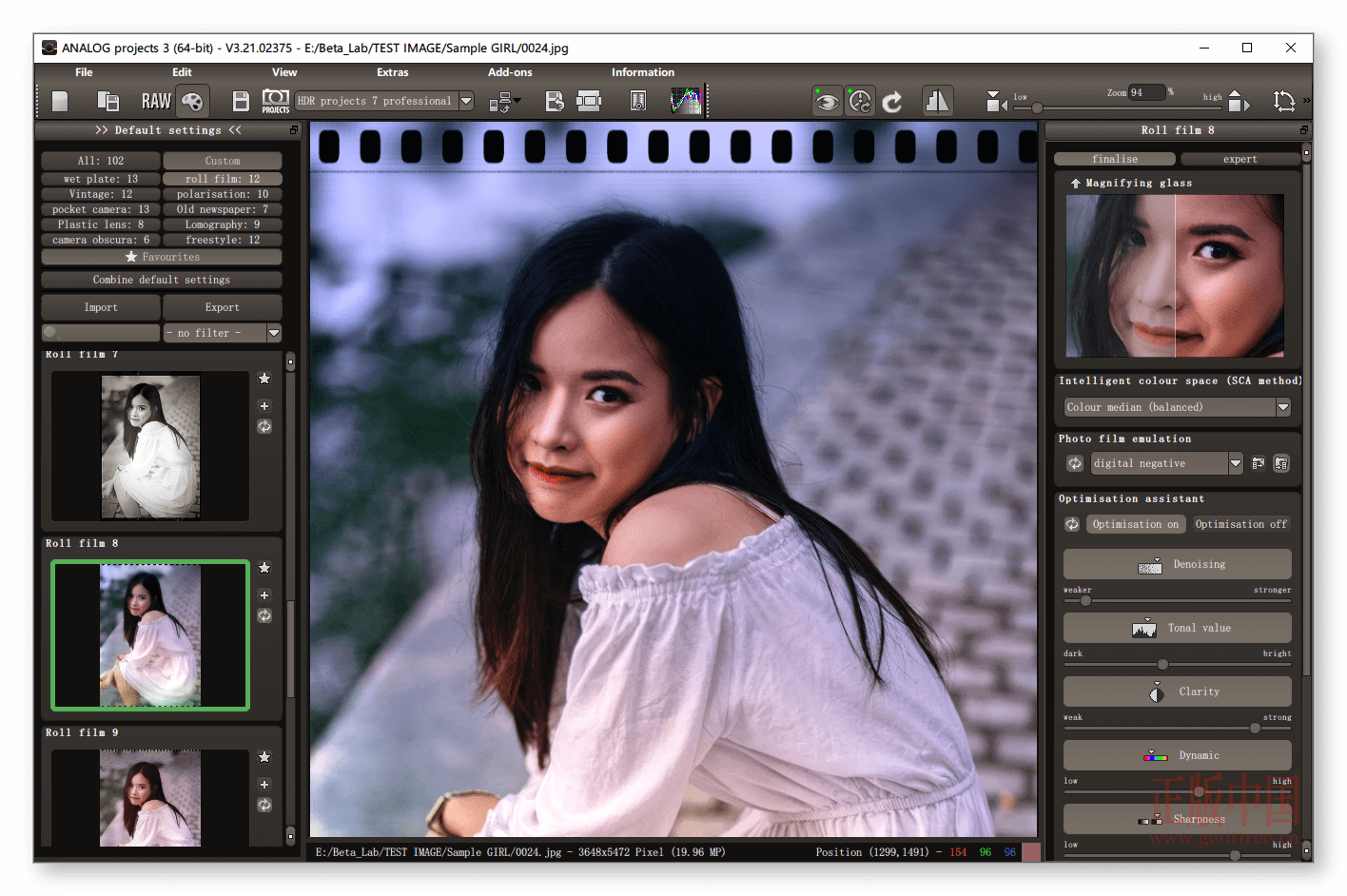This screenshot has height=896, width=1347.
Task: Click the Denoising button
Action: tap(1177, 564)
